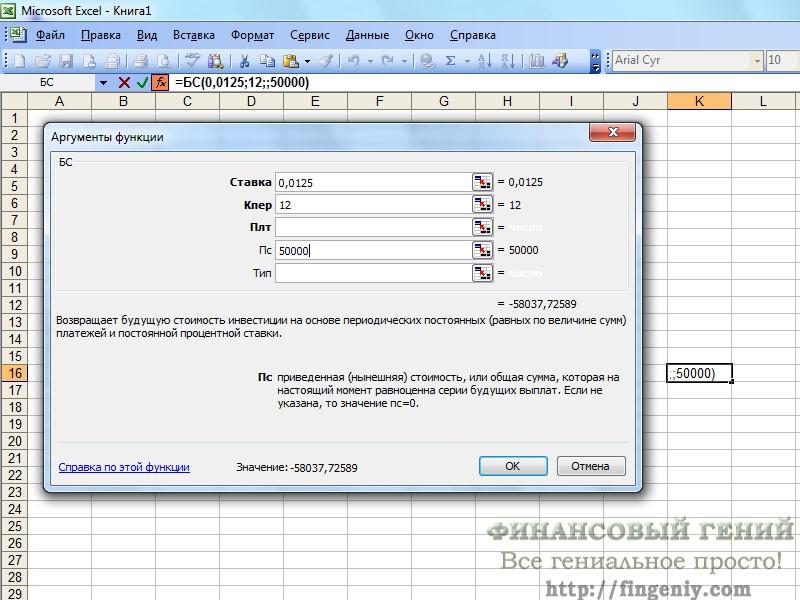The height and width of the screenshot is (600, 800).
Task: Save the workbook using the diskette icon
Action: coord(66,61)
